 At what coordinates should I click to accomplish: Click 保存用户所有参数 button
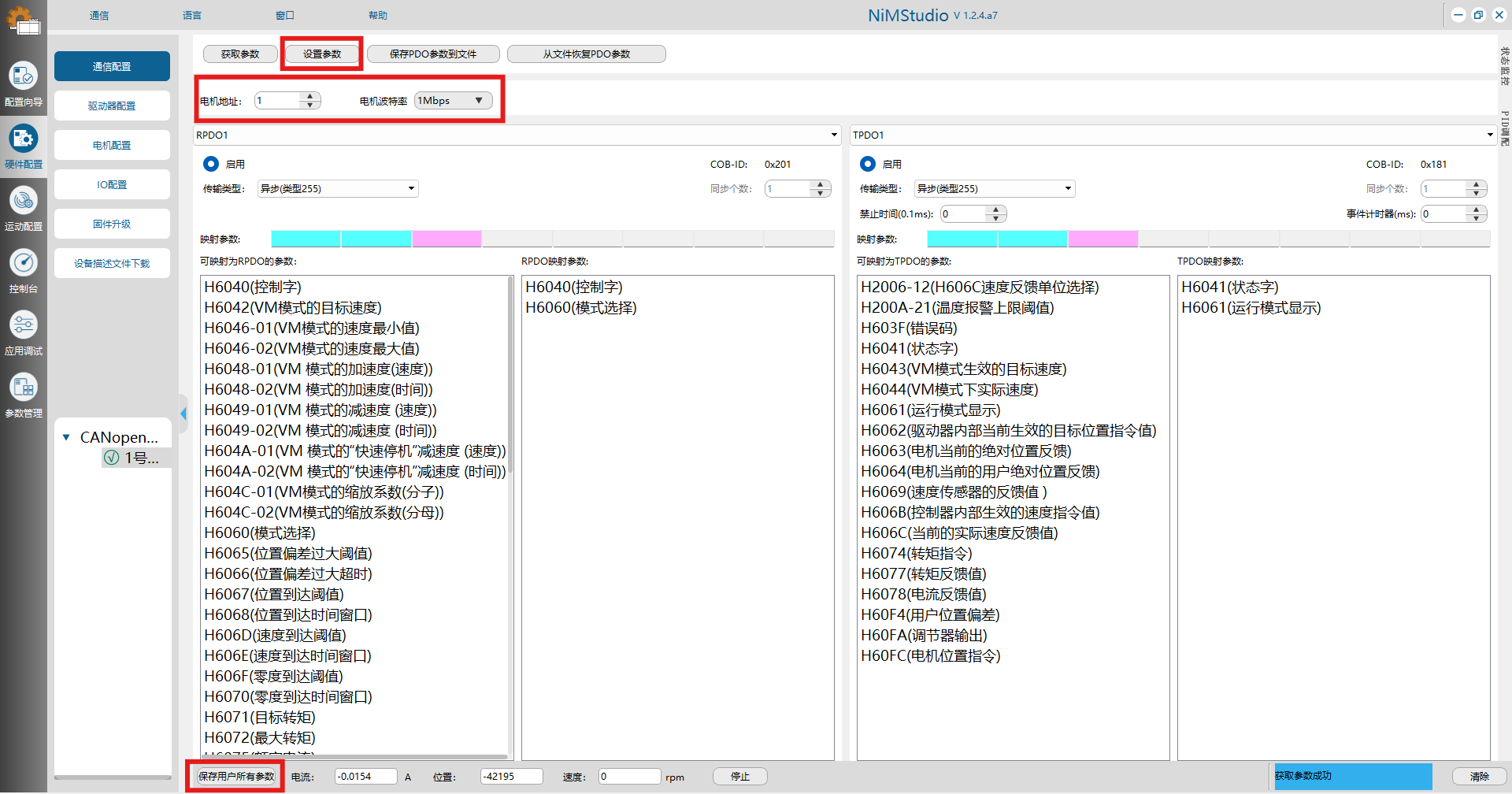click(236, 777)
